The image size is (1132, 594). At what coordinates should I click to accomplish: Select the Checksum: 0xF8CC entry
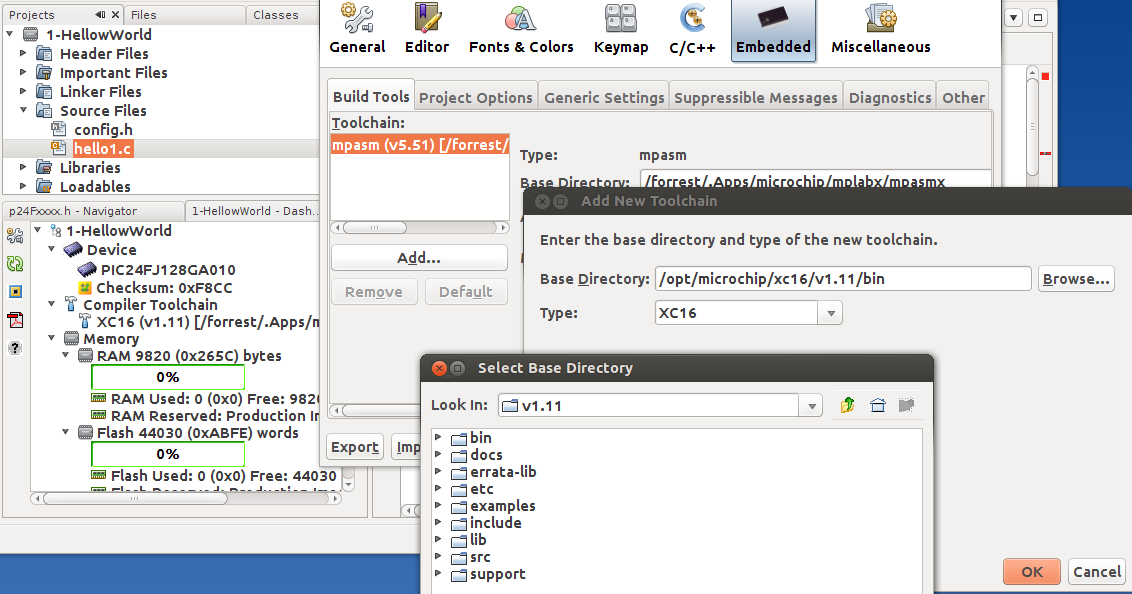157,287
